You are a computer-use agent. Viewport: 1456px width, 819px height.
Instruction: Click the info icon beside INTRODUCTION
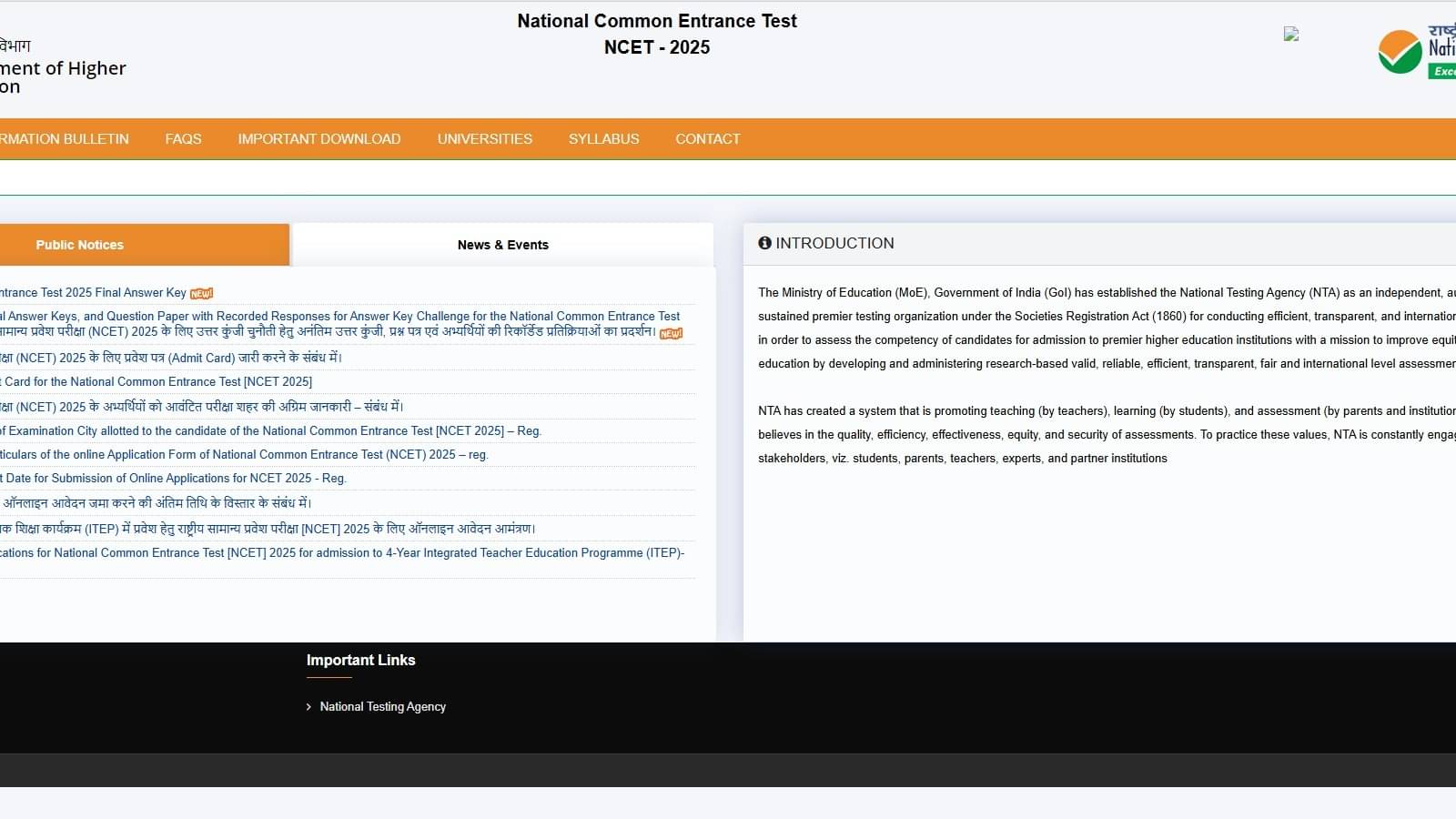(x=764, y=243)
